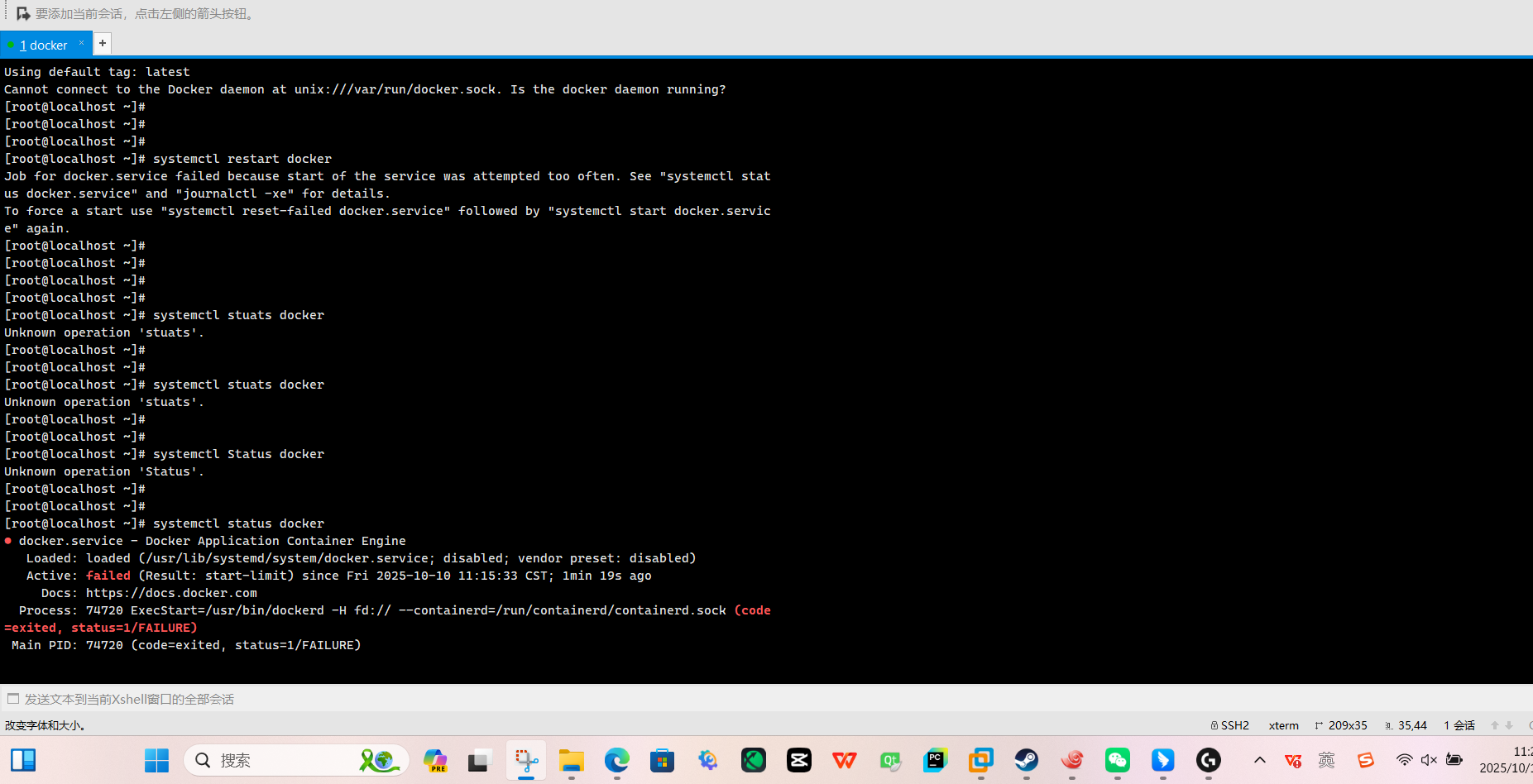Click the 'Using default tag: latest' line
Screen dimensions: 1533x784
(x=97, y=72)
